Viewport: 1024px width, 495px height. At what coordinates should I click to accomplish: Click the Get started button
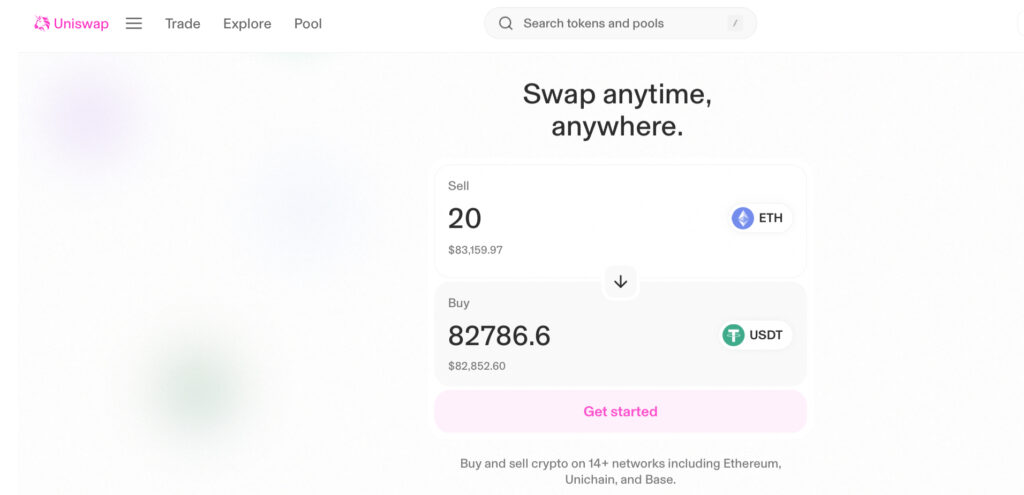click(620, 411)
